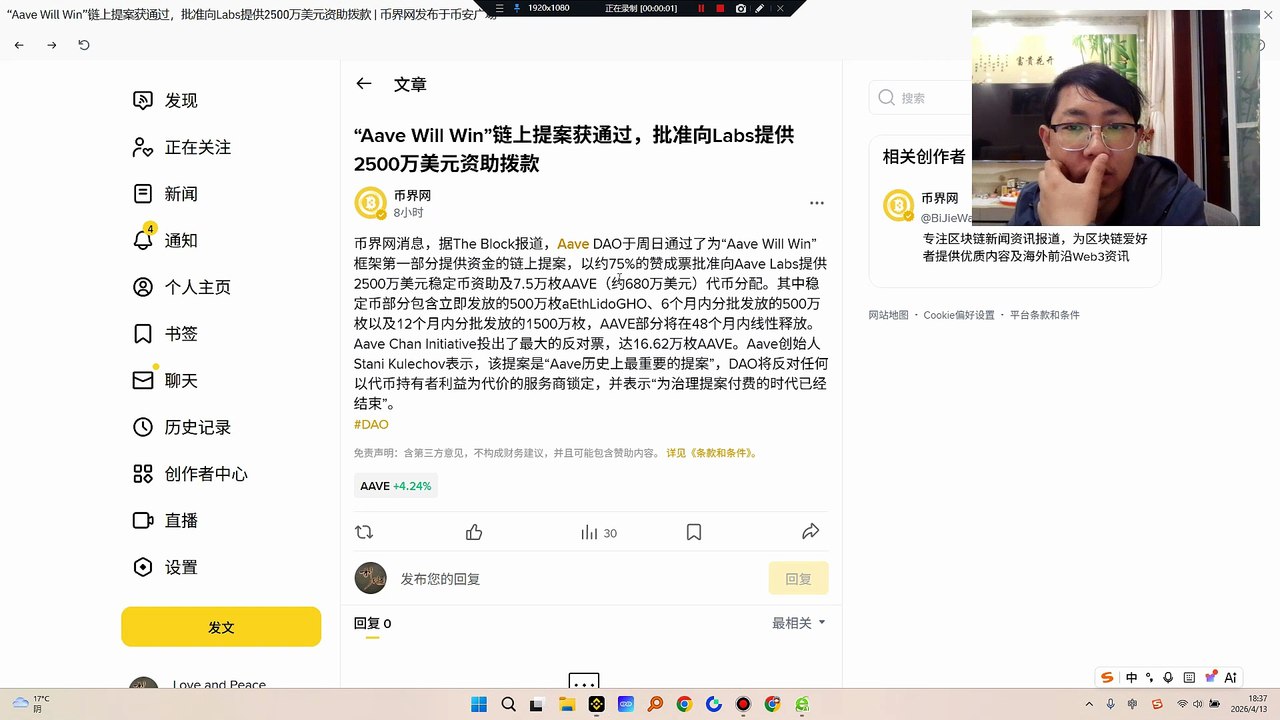Open the article's three-dot more menu
1280x720 pixels.
817,203
